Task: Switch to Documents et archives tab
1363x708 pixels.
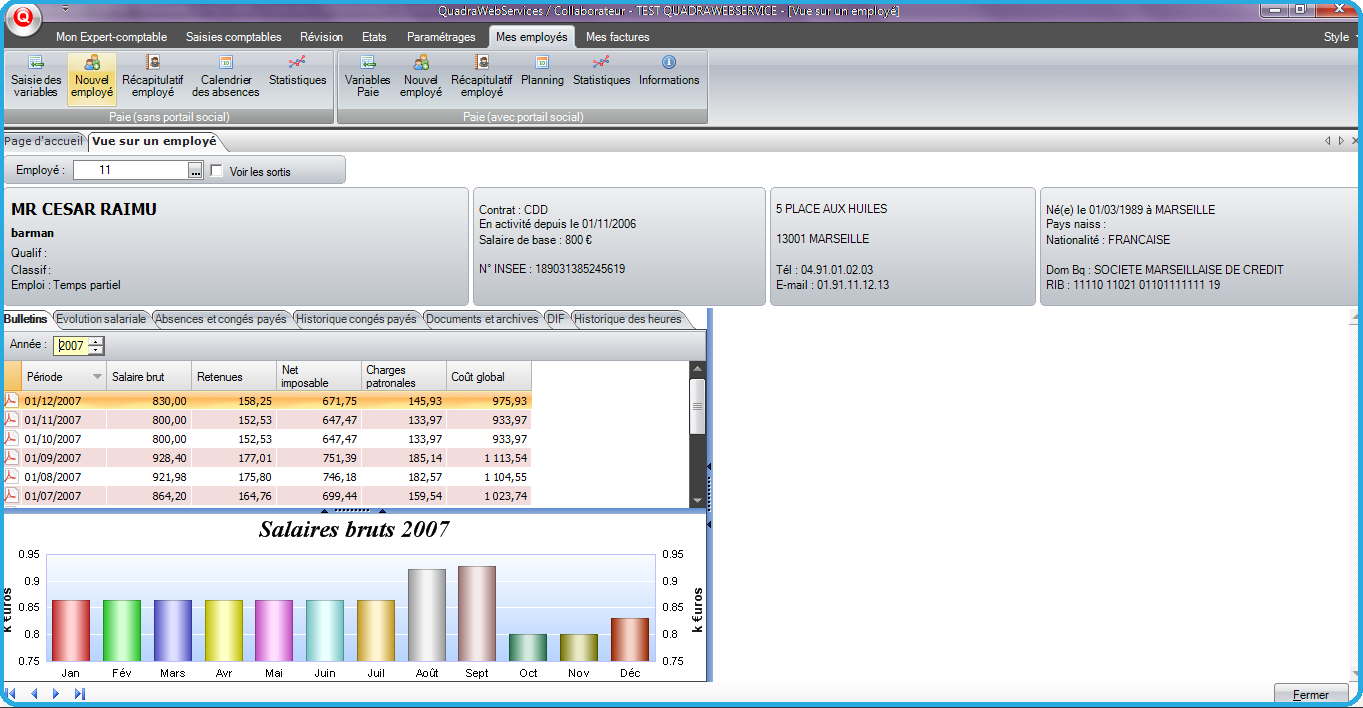Action: click(482, 319)
